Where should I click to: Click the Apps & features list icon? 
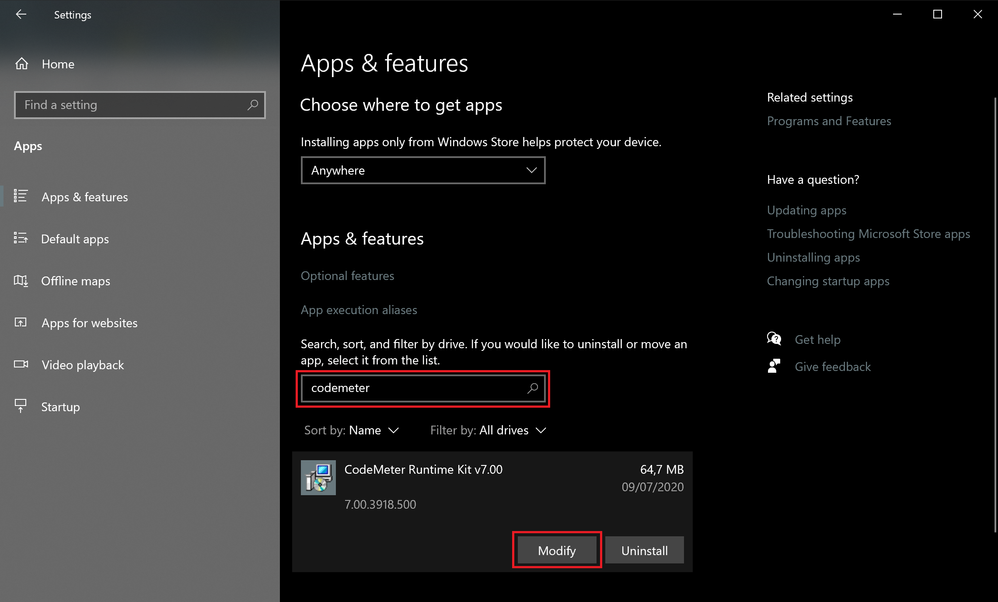point(20,196)
